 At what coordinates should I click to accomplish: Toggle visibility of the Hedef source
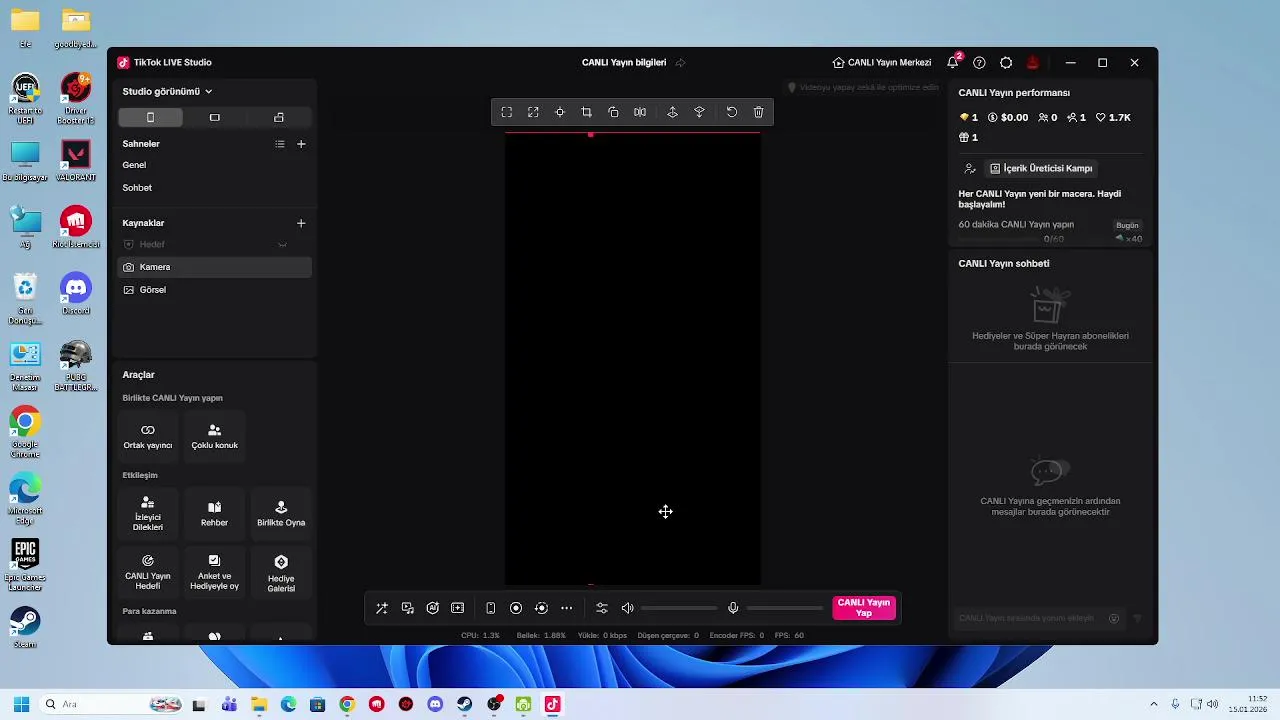[x=282, y=245]
